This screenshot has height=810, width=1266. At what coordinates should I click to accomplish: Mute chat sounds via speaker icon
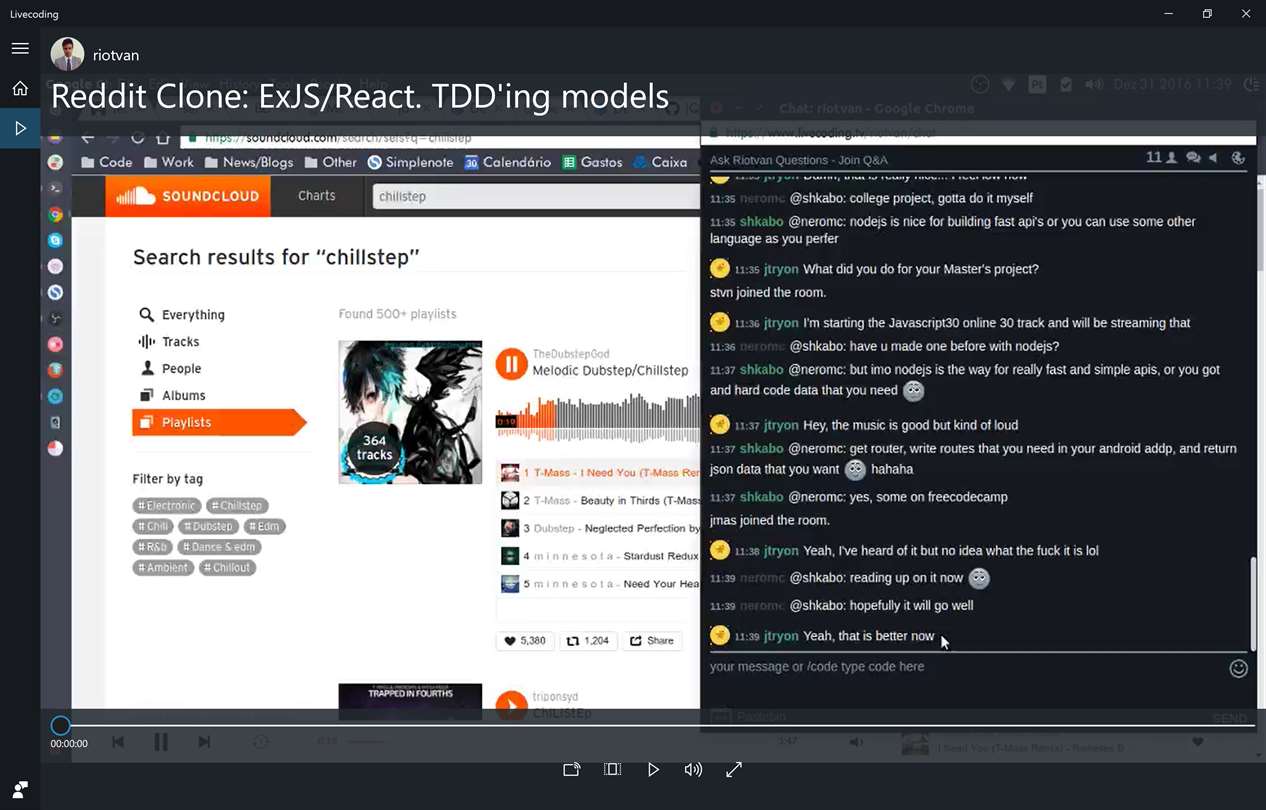pos(1213,158)
